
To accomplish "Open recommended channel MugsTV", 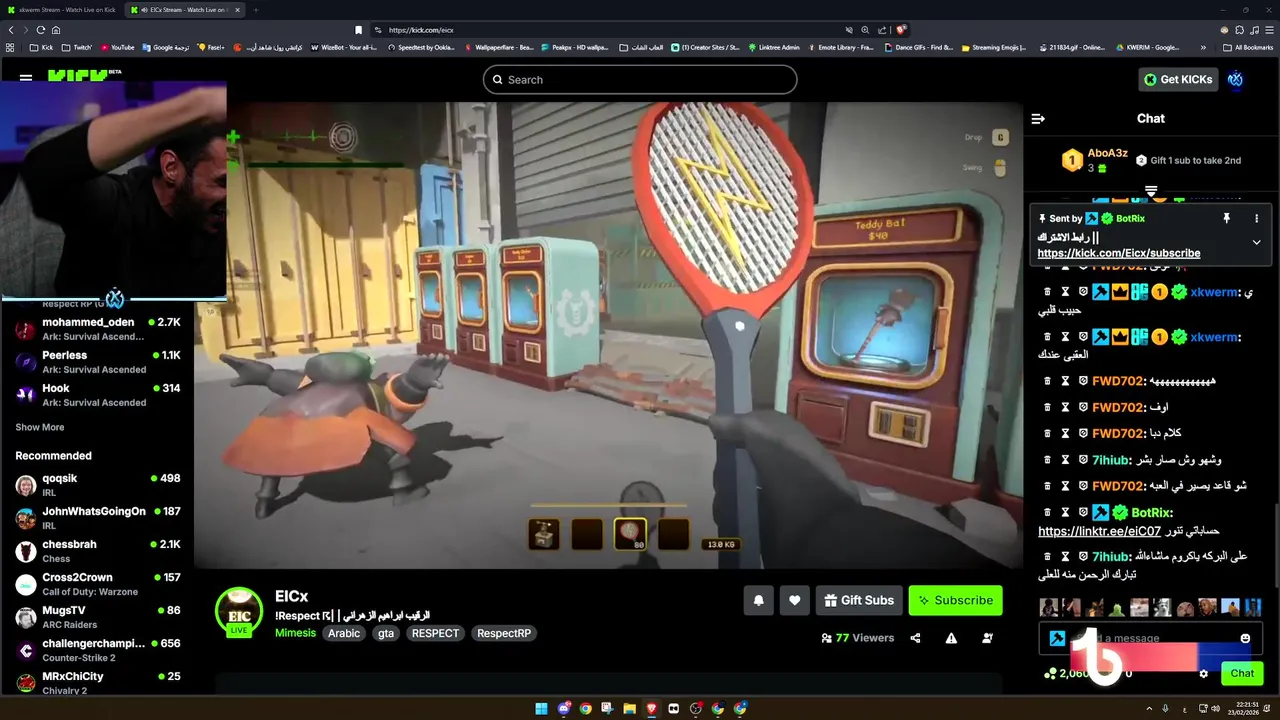I will coord(97,617).
